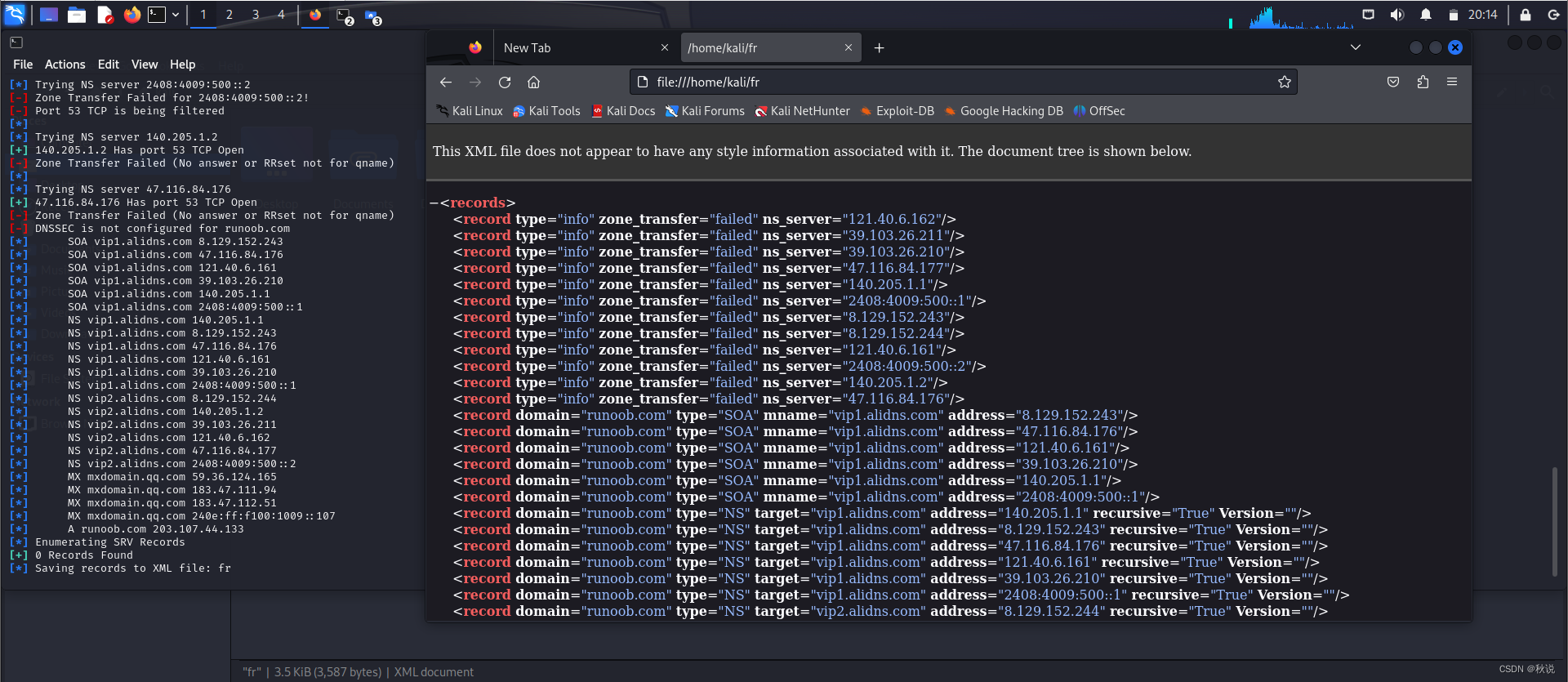Open the terminal Edit menu
Screen dimensions: 1568x682
point(109,65)
